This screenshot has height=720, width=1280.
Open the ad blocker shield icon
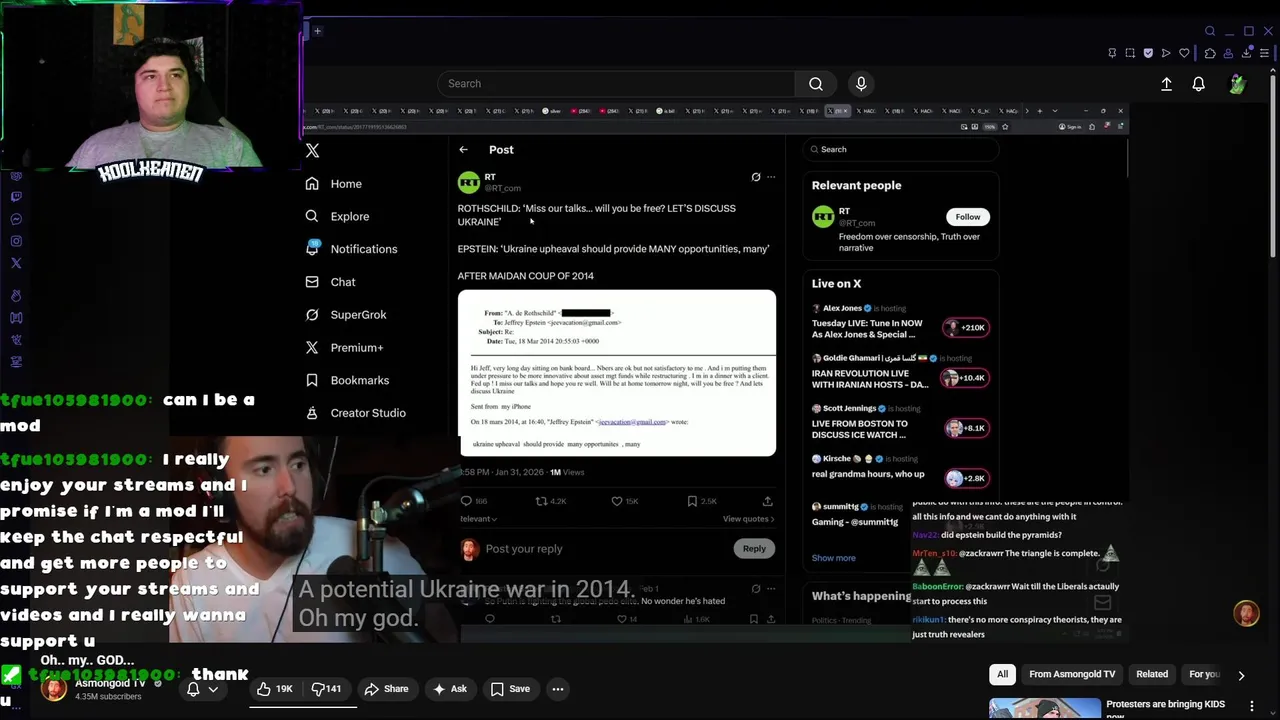1148,53
